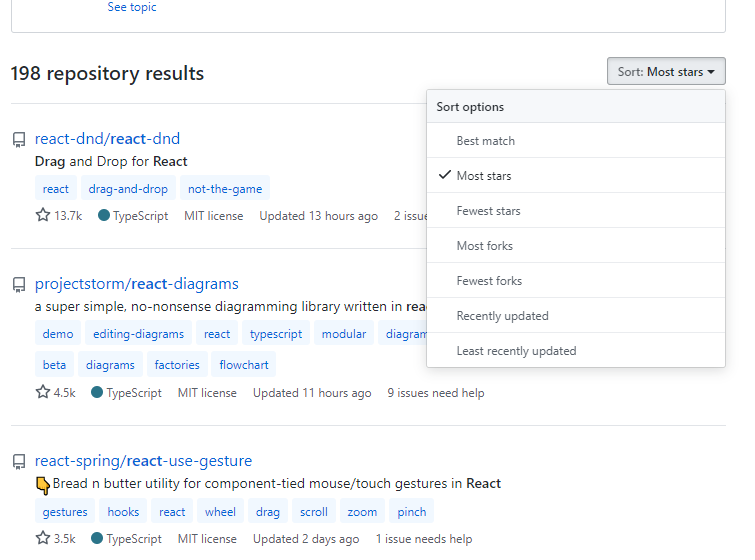This screenshot has width=755, height=560.
Task: Click repository icon beside react-dnd/react-dnd
Action: (19, 140)
